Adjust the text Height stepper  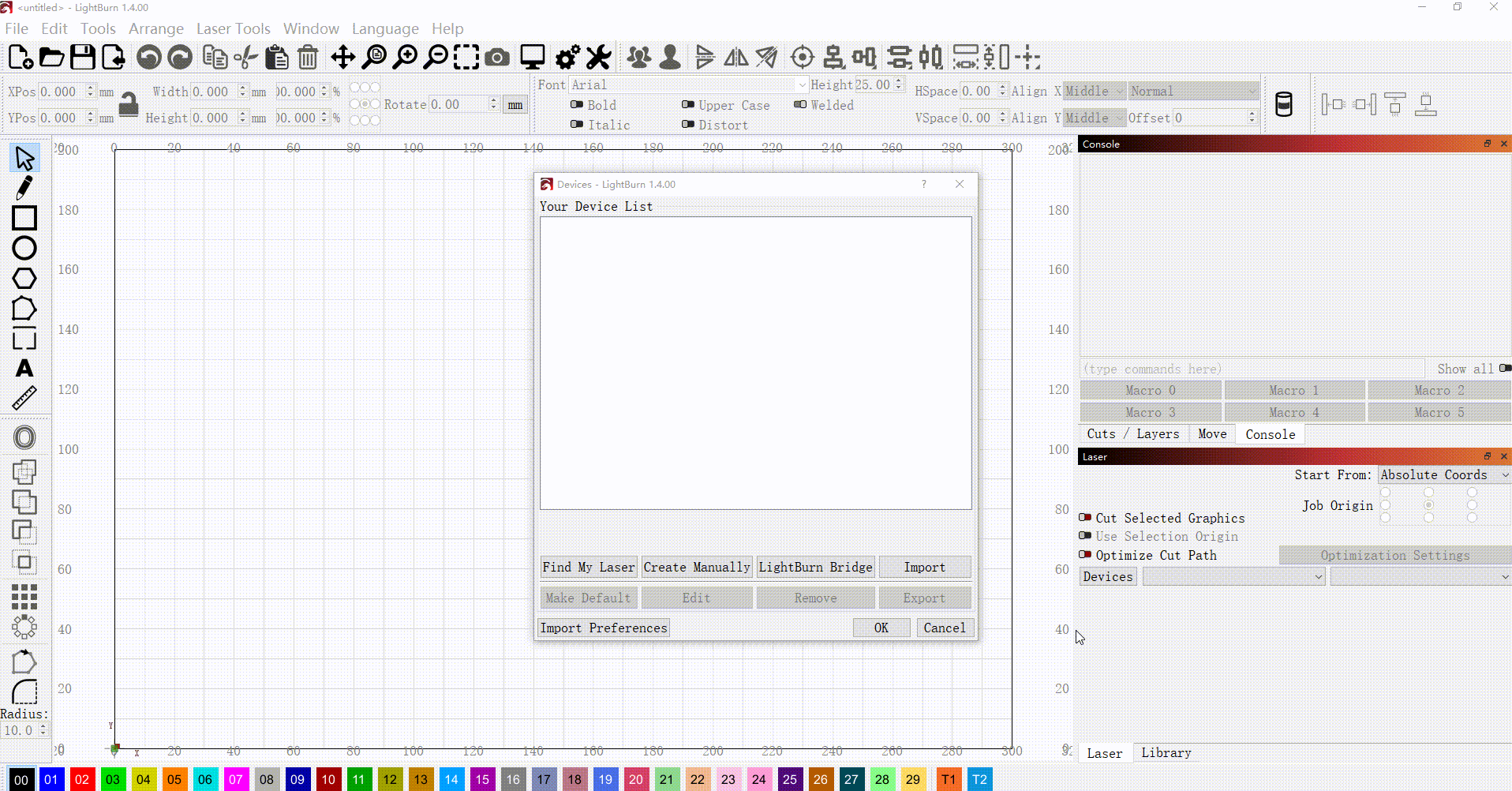pos(899,85)
